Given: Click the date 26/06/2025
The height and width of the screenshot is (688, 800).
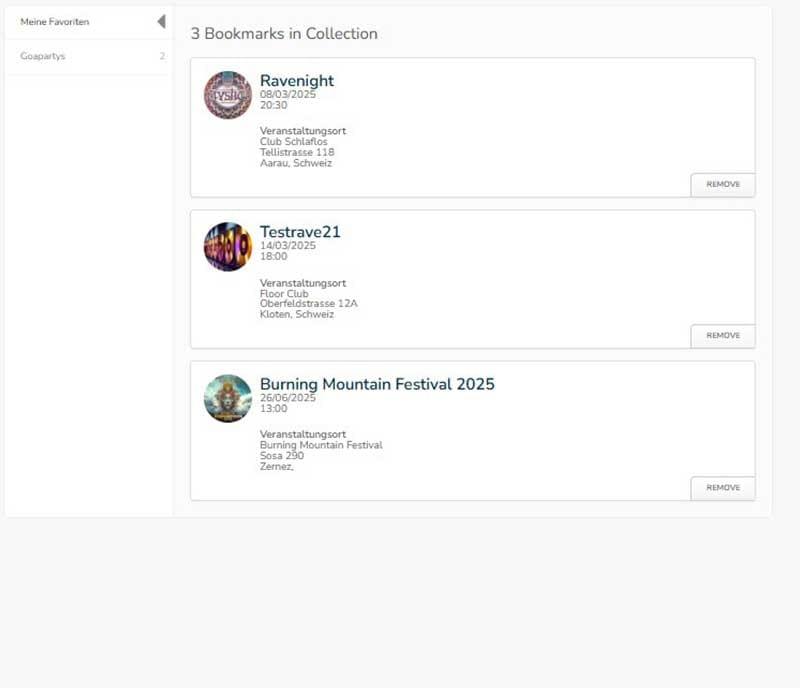Looking at the screenshot, I should 288,397.
